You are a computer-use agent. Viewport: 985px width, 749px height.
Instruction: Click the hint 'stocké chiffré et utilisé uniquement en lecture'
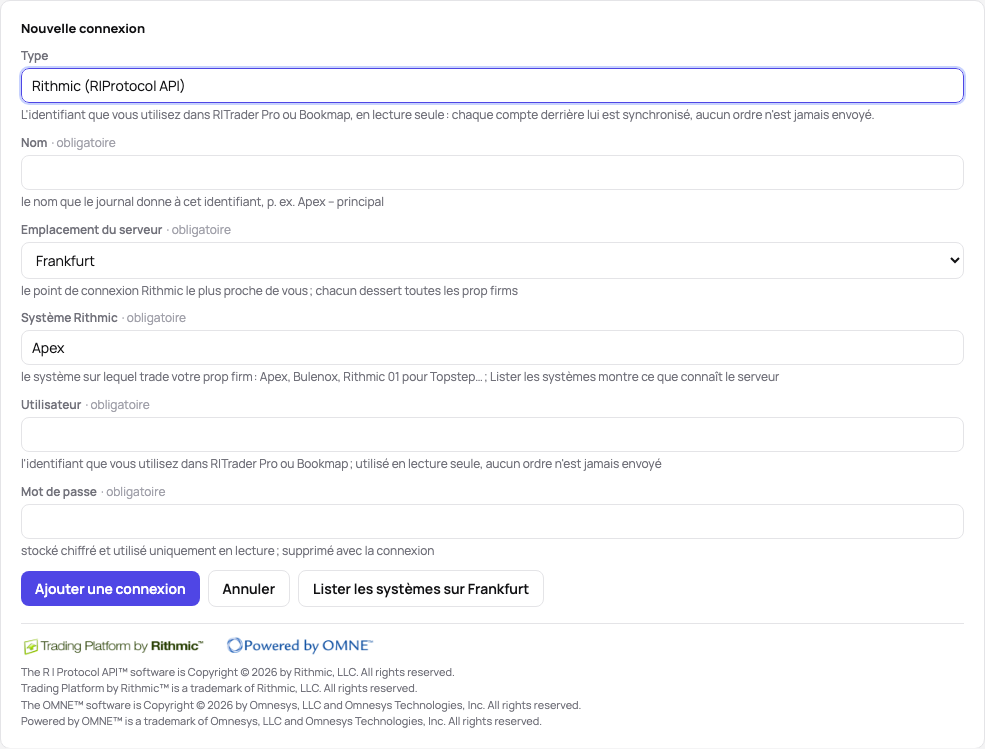(x=227, y=551)
